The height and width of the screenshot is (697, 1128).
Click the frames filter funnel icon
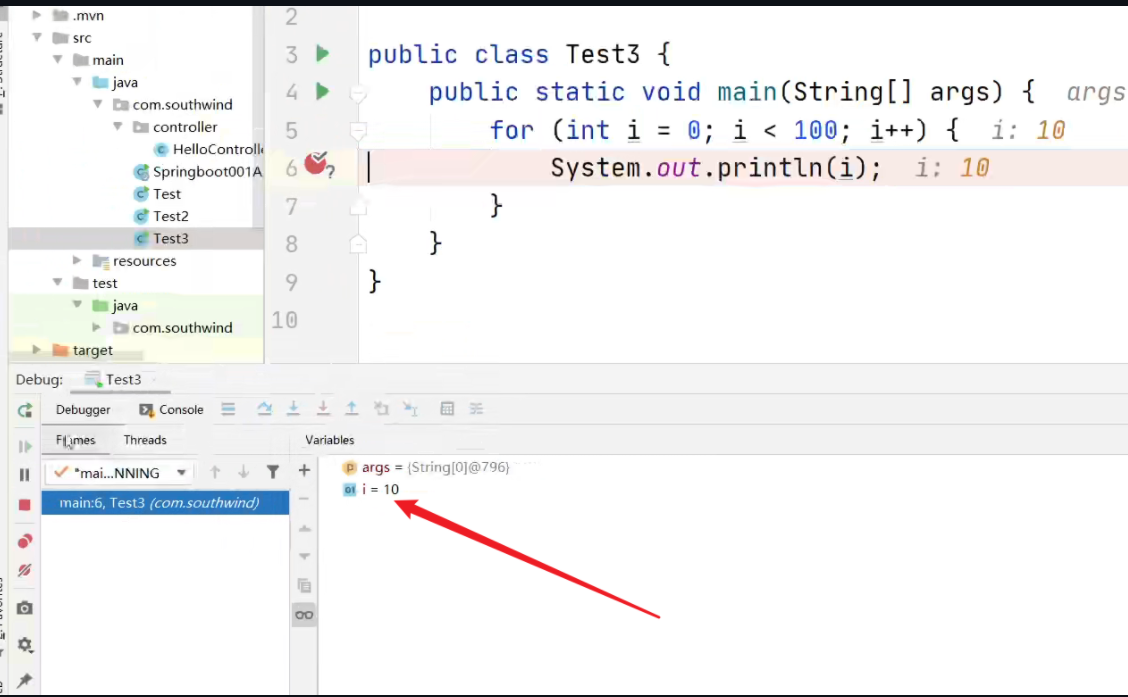coord(273,472)
